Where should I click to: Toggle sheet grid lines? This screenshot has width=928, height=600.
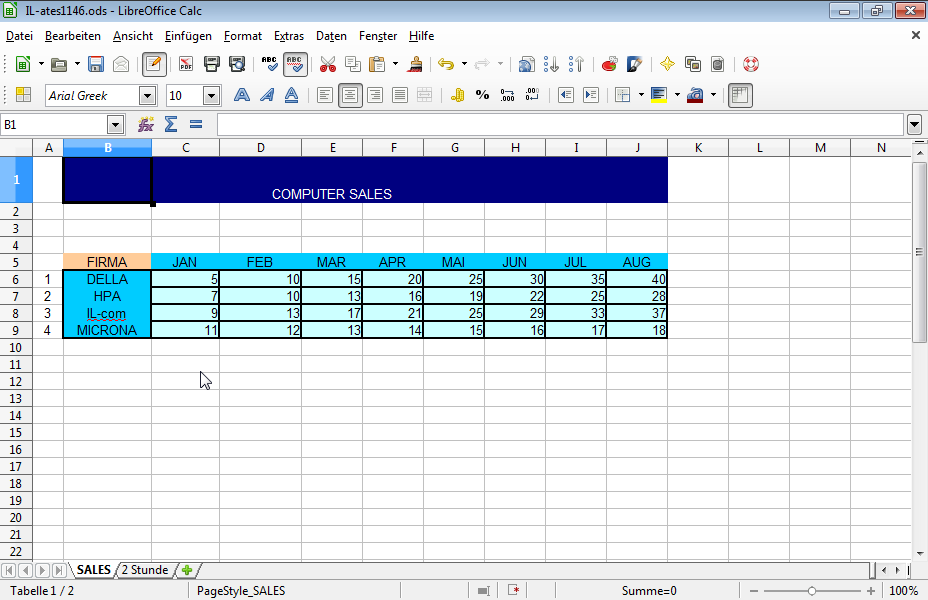(740, 95)
